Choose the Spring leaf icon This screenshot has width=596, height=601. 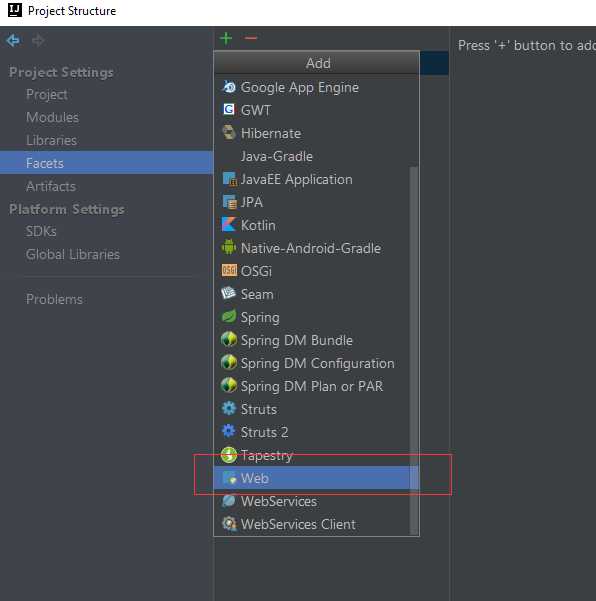[x=229, y=317]
